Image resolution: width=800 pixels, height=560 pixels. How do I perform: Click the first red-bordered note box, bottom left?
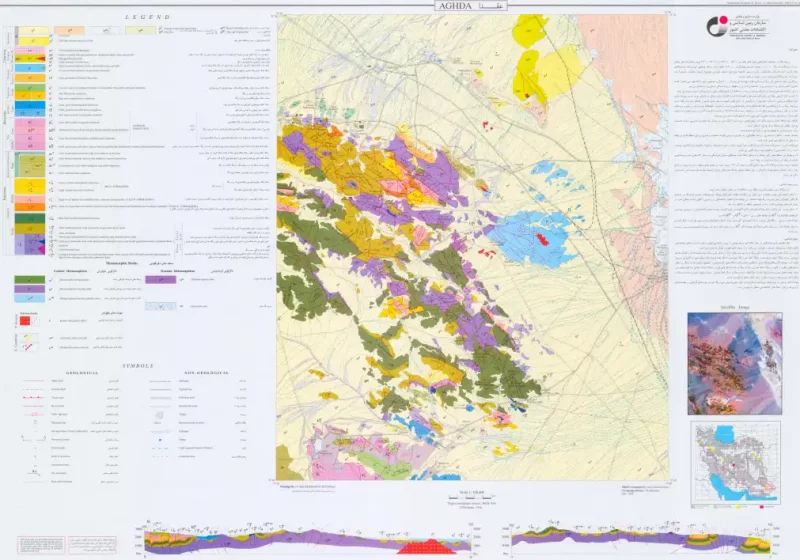click(x=41, y=545)
